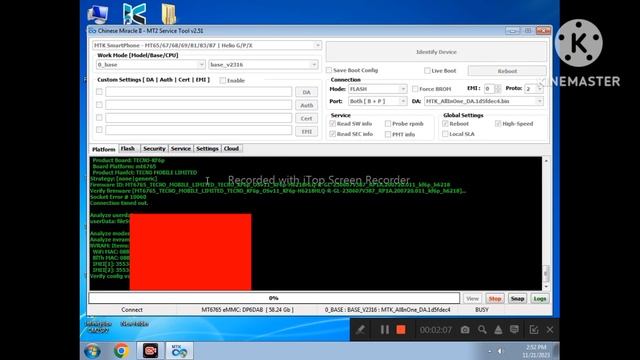The height and width of the screenshot is (360, 640).
Task: Toggle the Local SLA checkbox
Action: click(x=445, y=134)
